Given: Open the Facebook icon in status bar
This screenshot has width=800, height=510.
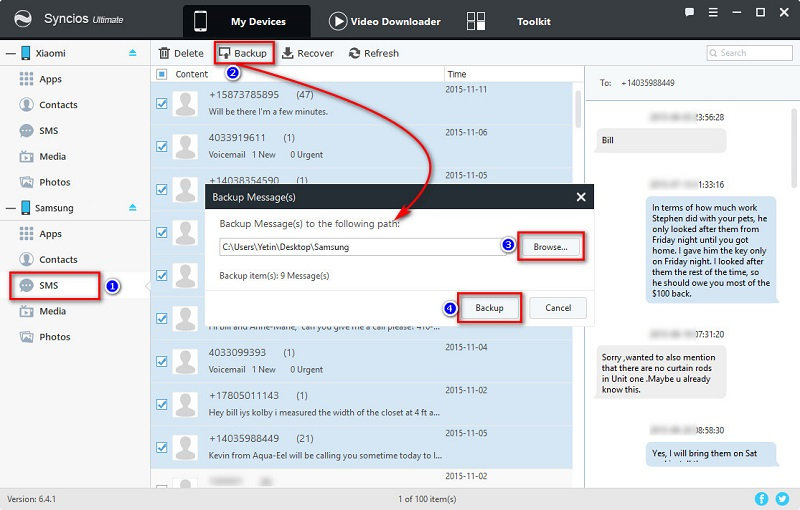Looking at the screenshot, I should click(761, 499).
